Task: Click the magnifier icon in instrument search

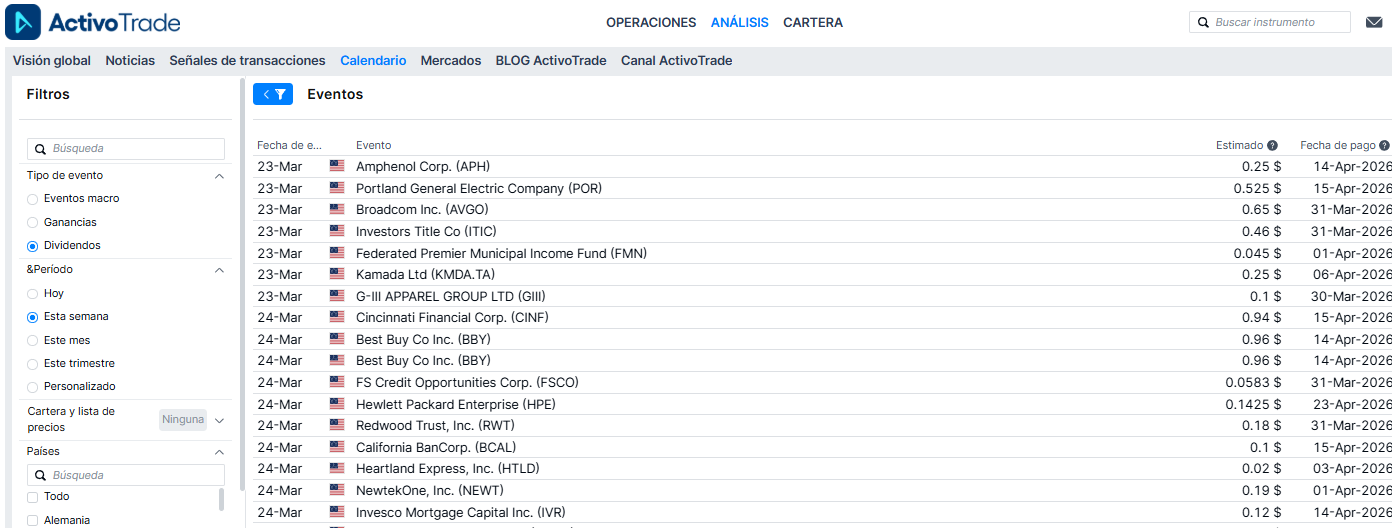Action: click(1202, 22)
